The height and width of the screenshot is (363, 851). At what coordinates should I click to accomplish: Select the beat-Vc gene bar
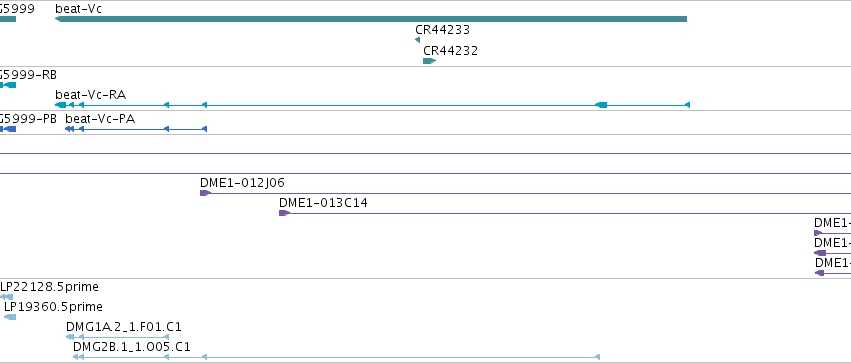tap(371, 19)
